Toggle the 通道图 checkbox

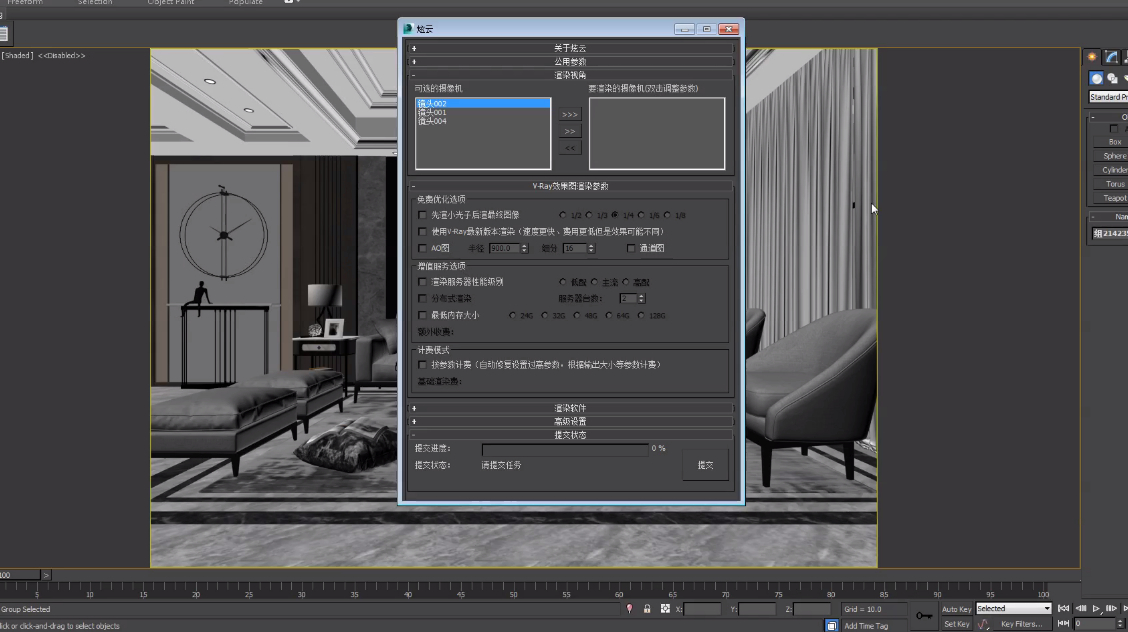pyautogui.click(x=631, y=248)
